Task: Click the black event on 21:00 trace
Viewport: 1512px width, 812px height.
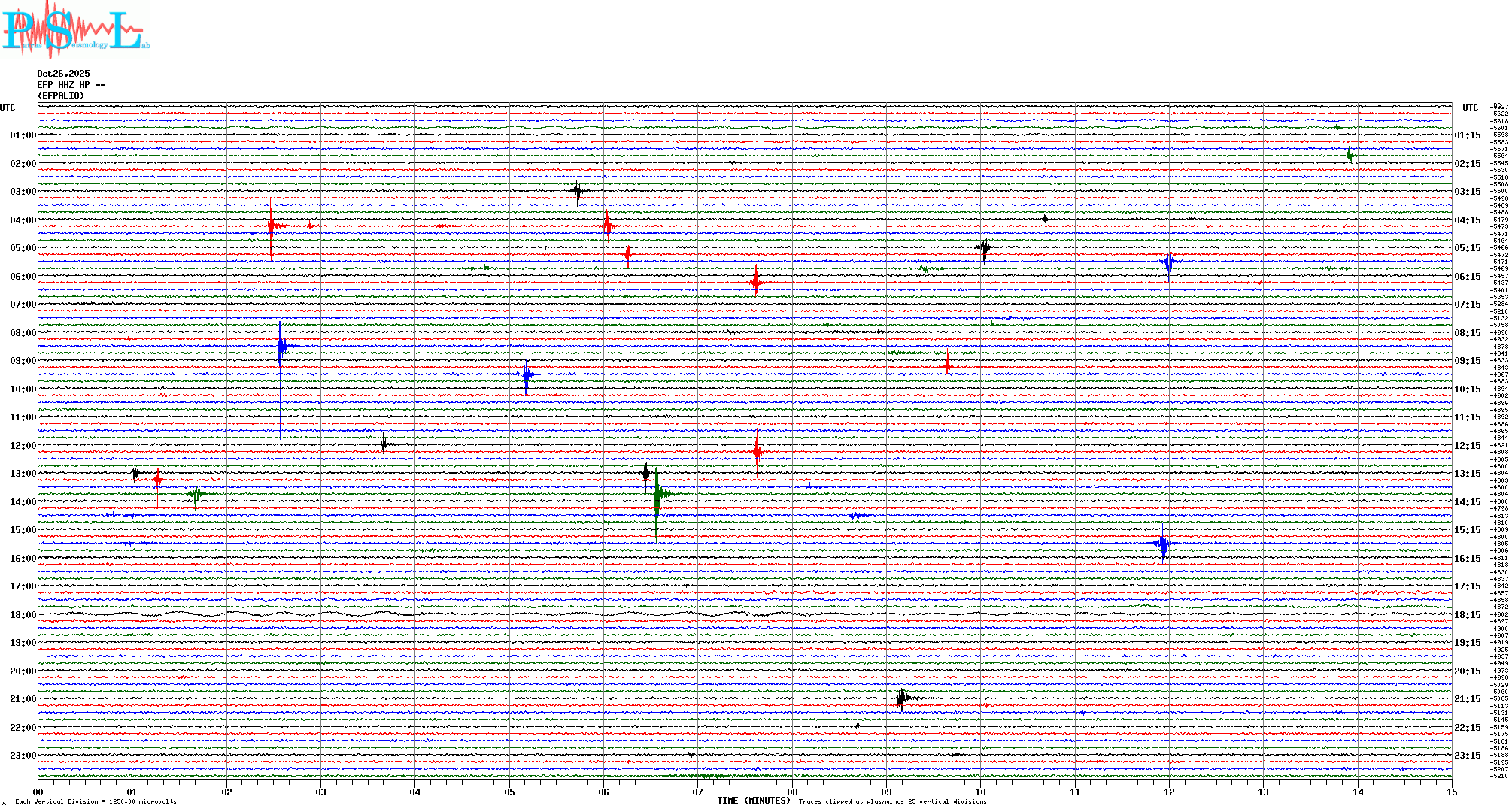Action: tap(901, 699)
